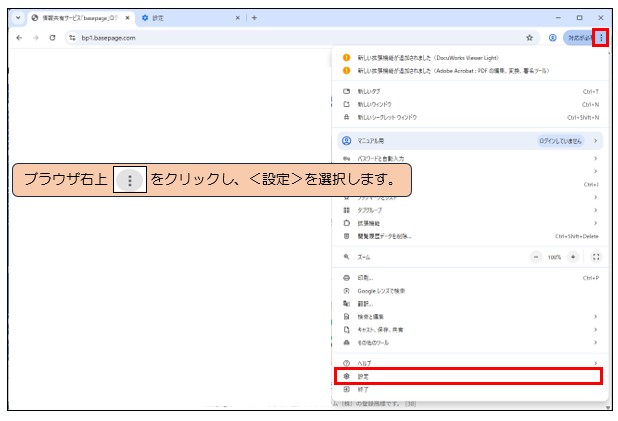
Task: Switch to the 設定 tab
Action: [189, 18]
